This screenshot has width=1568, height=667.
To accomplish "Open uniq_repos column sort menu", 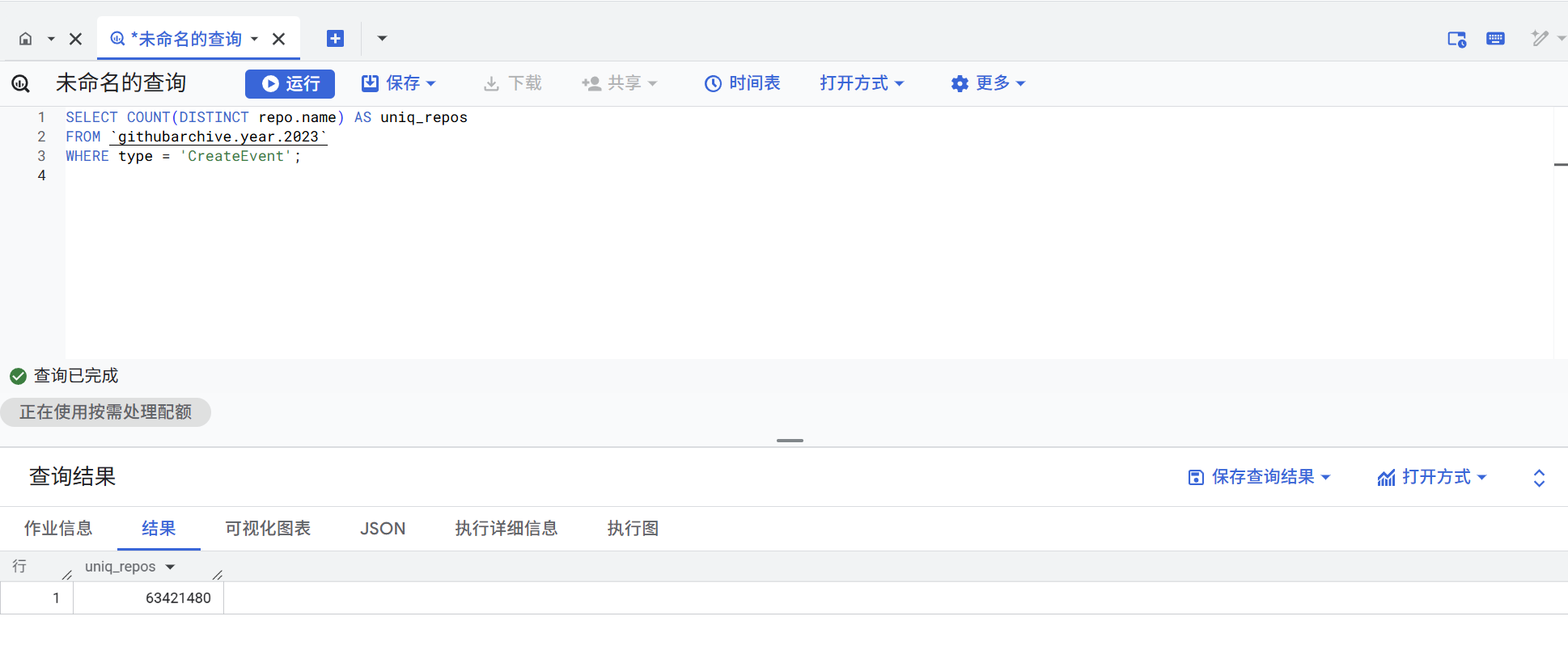I will click(x=170, y=567).
